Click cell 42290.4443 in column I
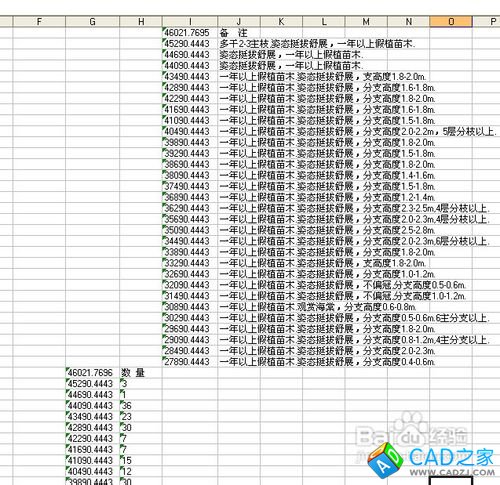The width and height of the screenshot is (500, 485). tap(190, 99)
